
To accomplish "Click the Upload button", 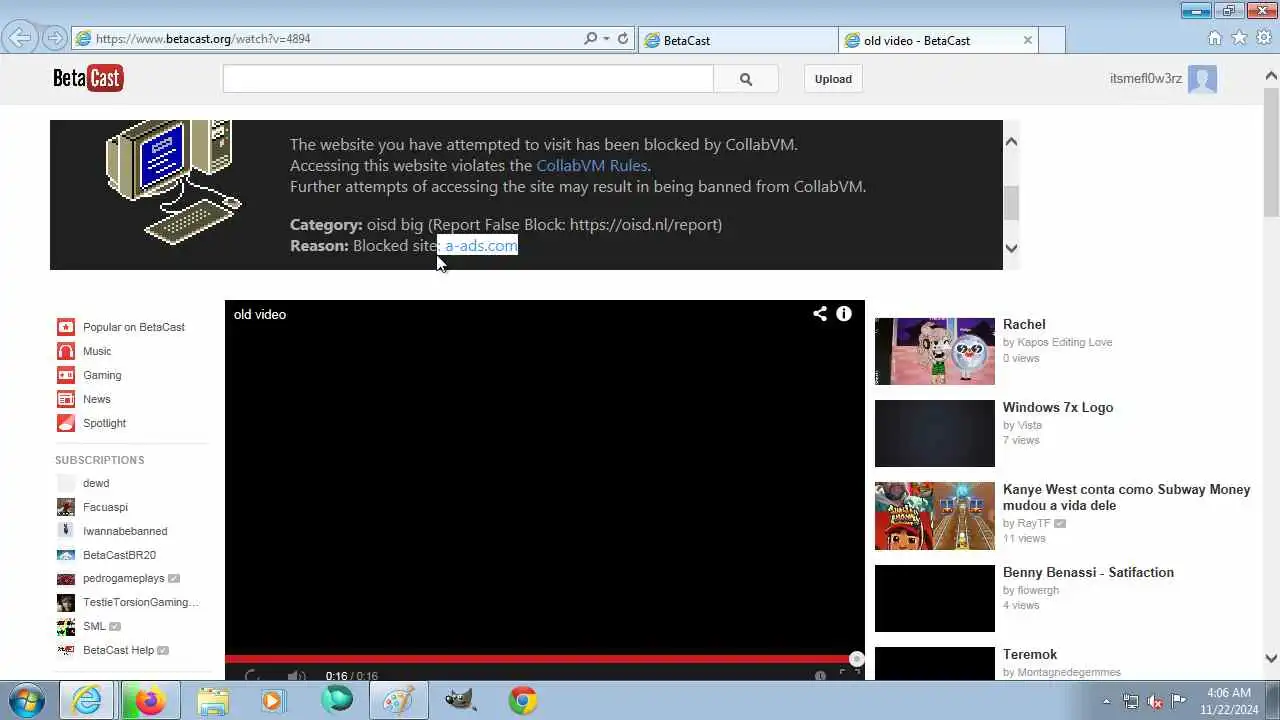I will click(x=833, y=79).
